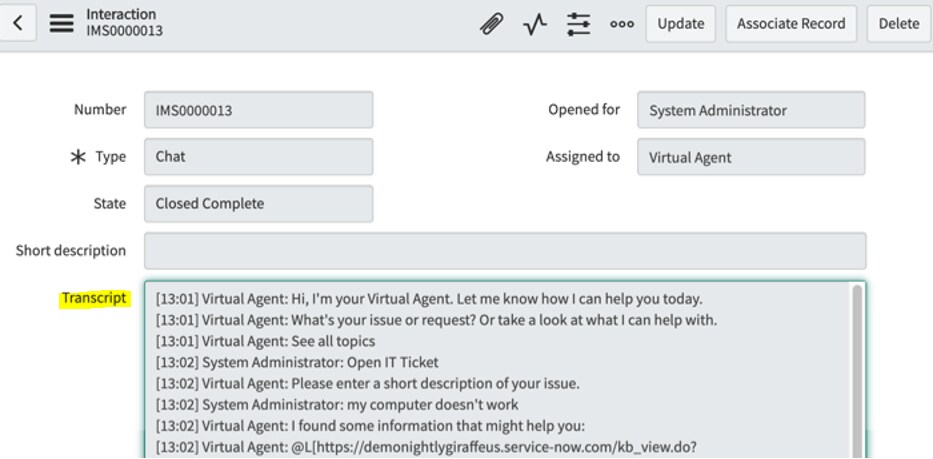
Task: Open the personalize form sliders icon
Action: click(578, 24)
